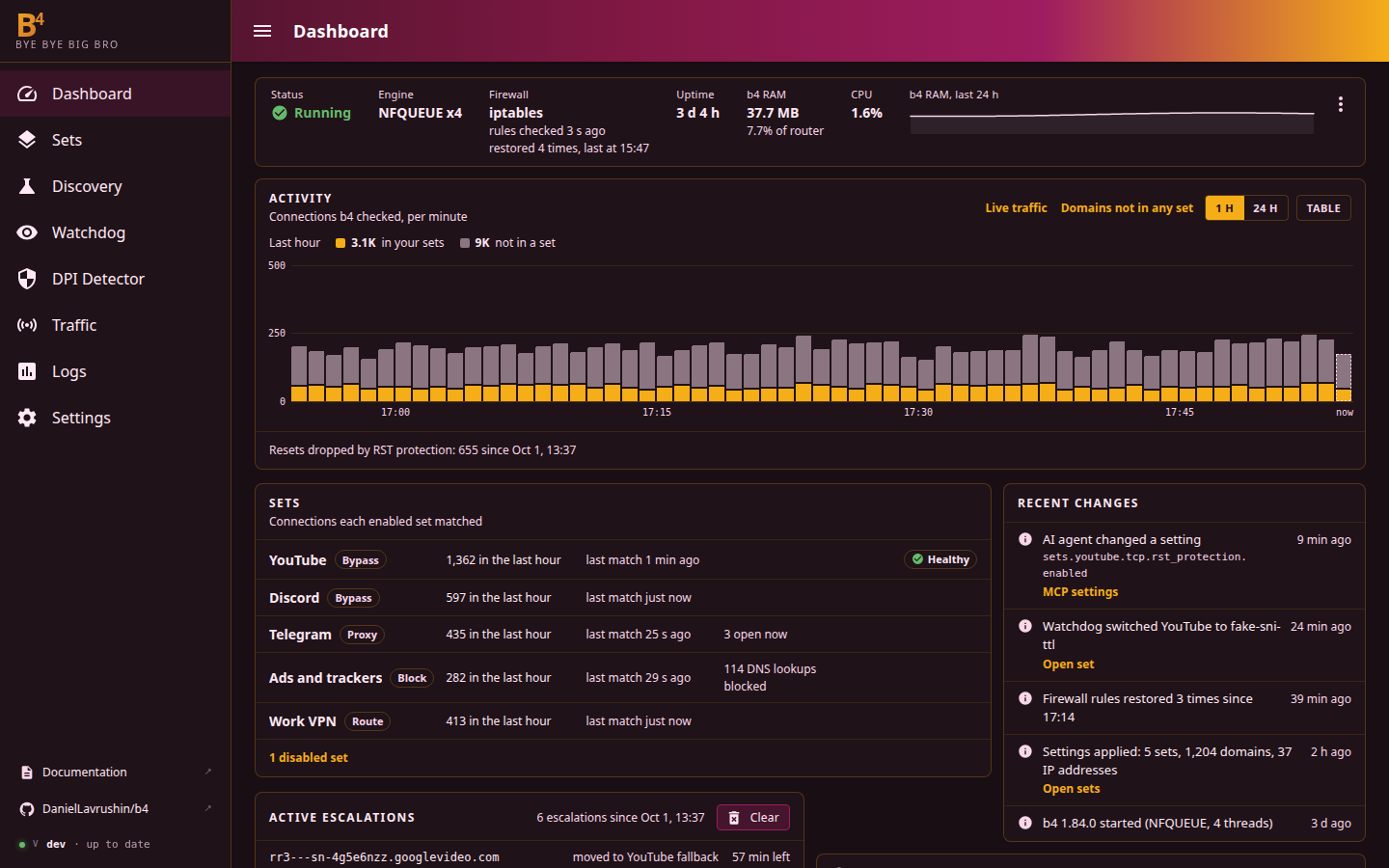
Task: Open MCP settings link
Action: (x=1080, y=592)
